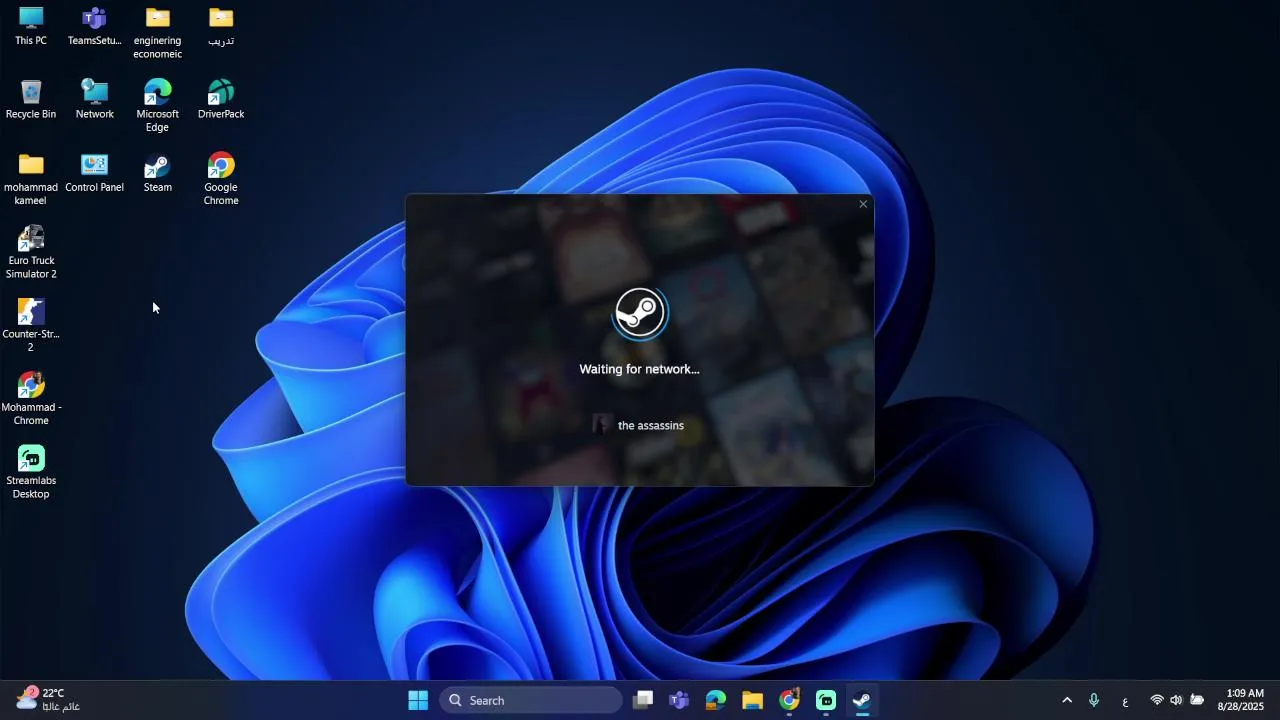
Task: Select the Streamlabs Desktop shortcut
Action: [x=31, y=473]
